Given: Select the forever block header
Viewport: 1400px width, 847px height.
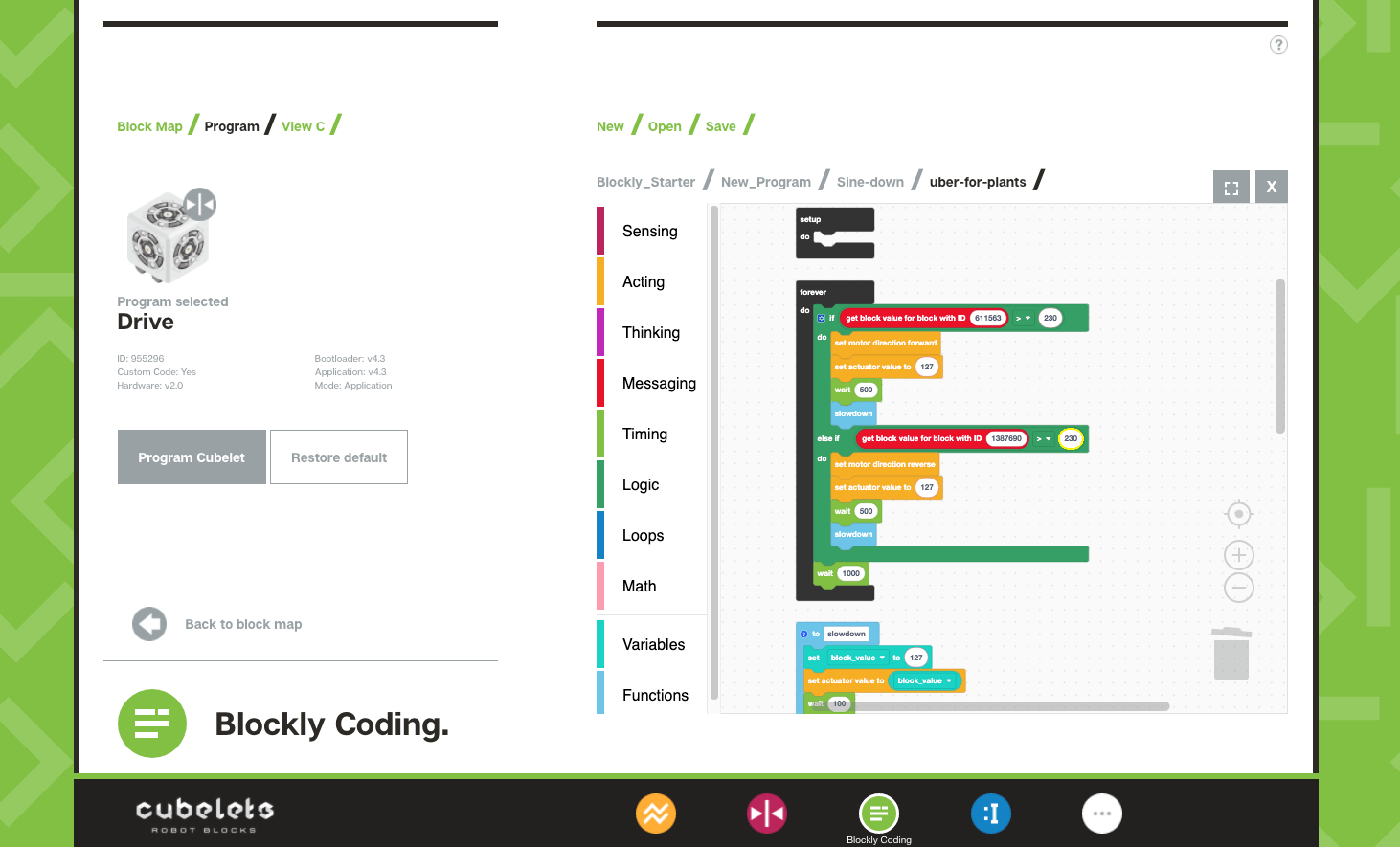Looking at the screenshot, I should coord(835,292).
